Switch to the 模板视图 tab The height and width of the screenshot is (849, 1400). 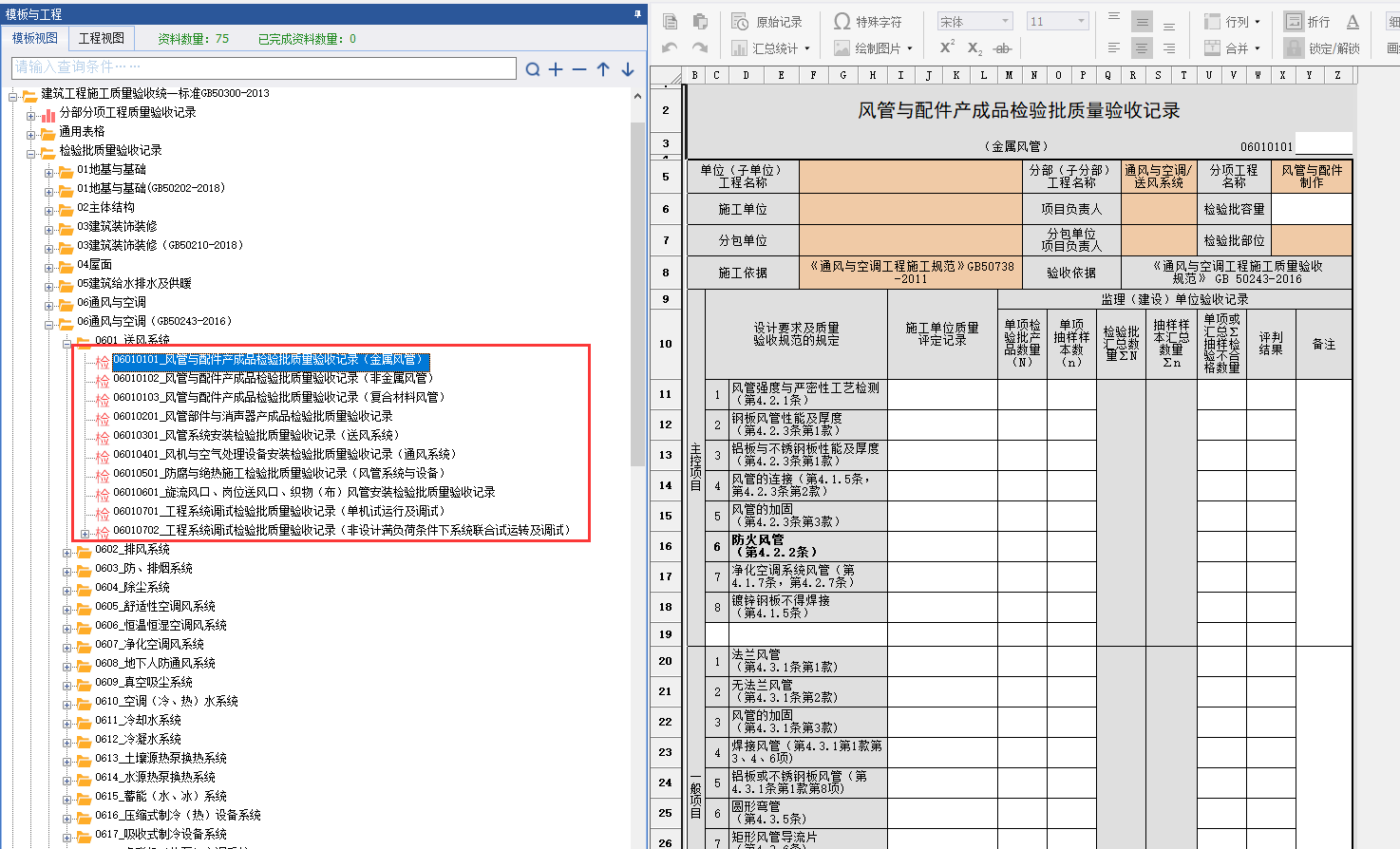coord(35,38)
